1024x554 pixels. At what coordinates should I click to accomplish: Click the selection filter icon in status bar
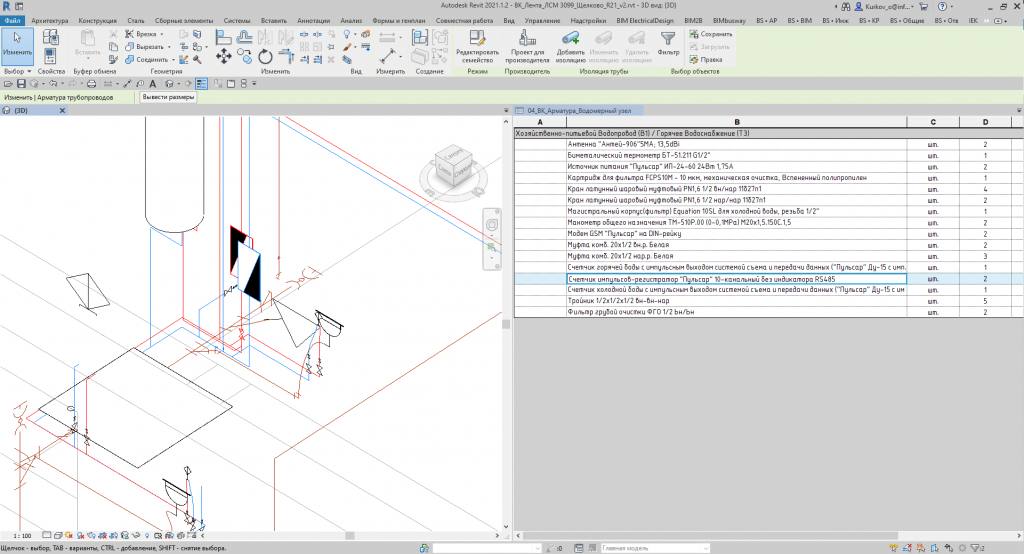click(x=977, y=548)
